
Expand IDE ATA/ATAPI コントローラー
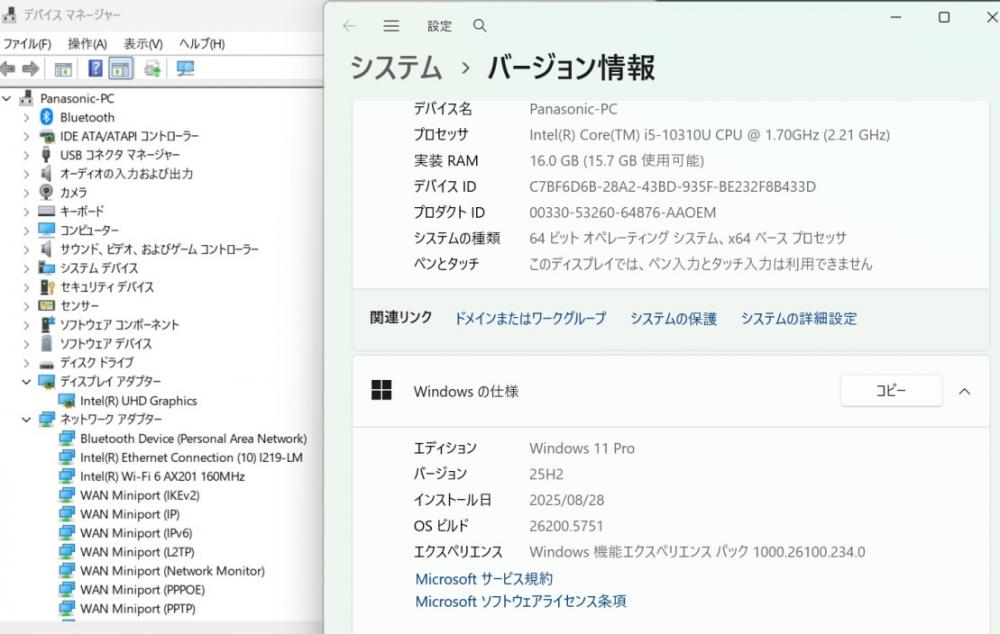tap(26, 136)
